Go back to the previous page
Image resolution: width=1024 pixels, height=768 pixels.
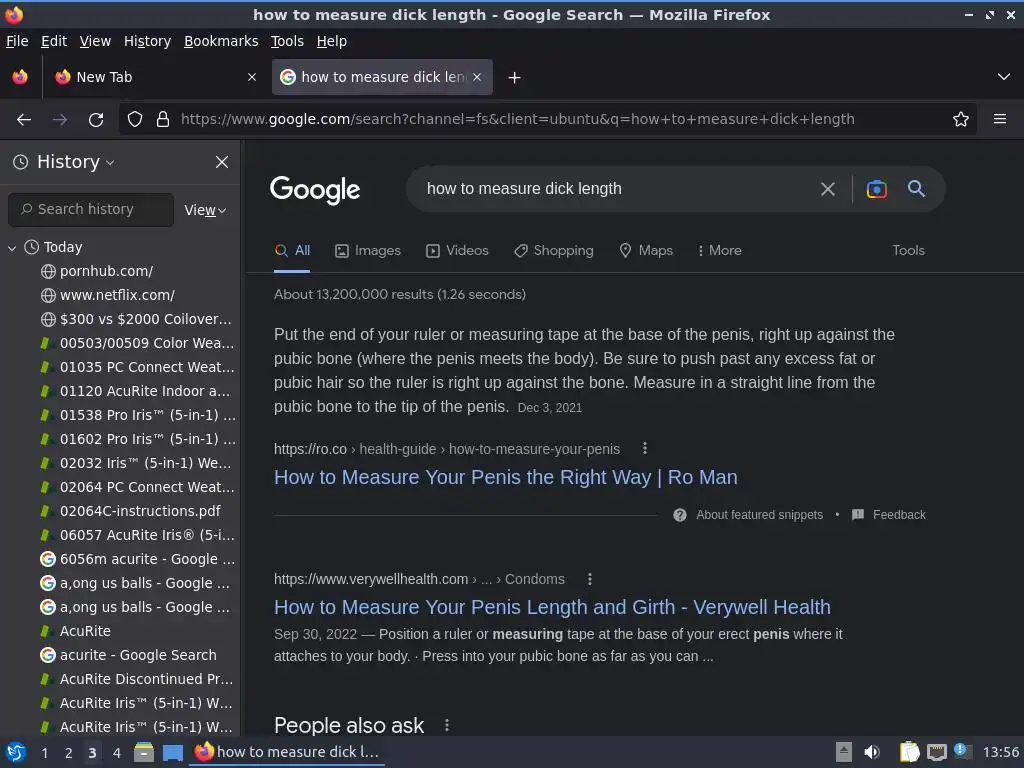24,120
